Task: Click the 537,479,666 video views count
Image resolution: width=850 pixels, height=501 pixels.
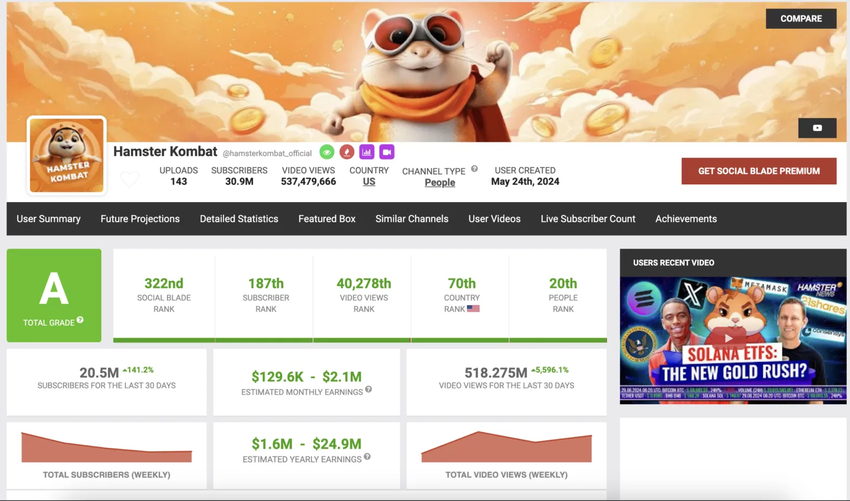Action: click(308, 182)
